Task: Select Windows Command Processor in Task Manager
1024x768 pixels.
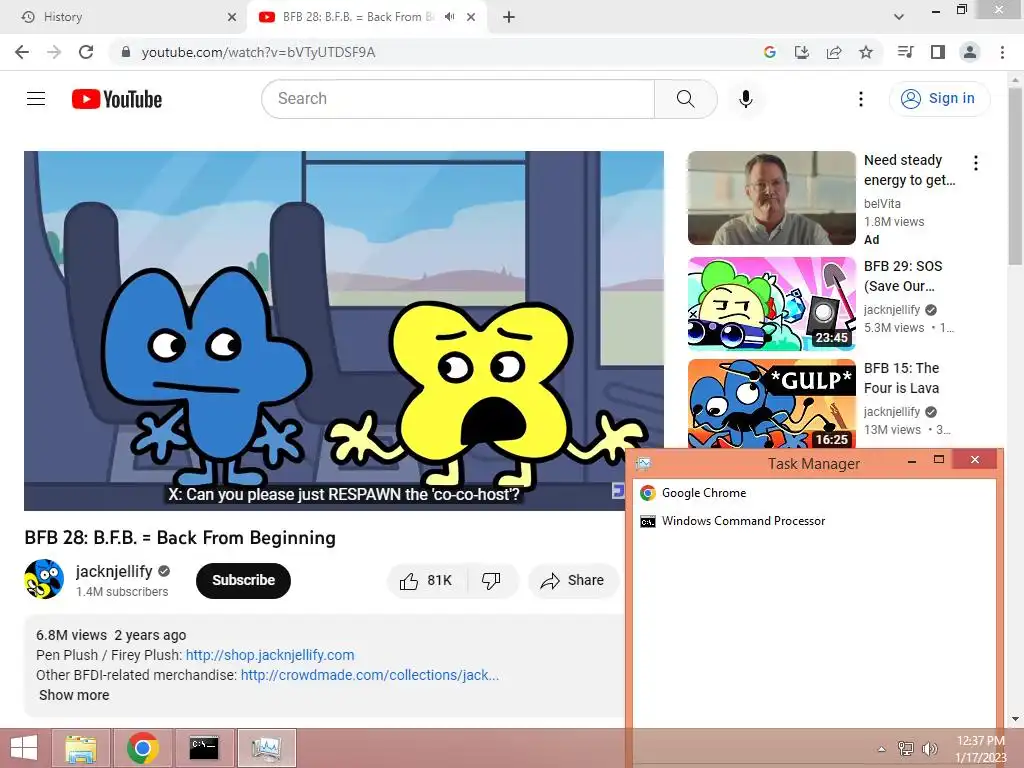Action: coord(814,521)
